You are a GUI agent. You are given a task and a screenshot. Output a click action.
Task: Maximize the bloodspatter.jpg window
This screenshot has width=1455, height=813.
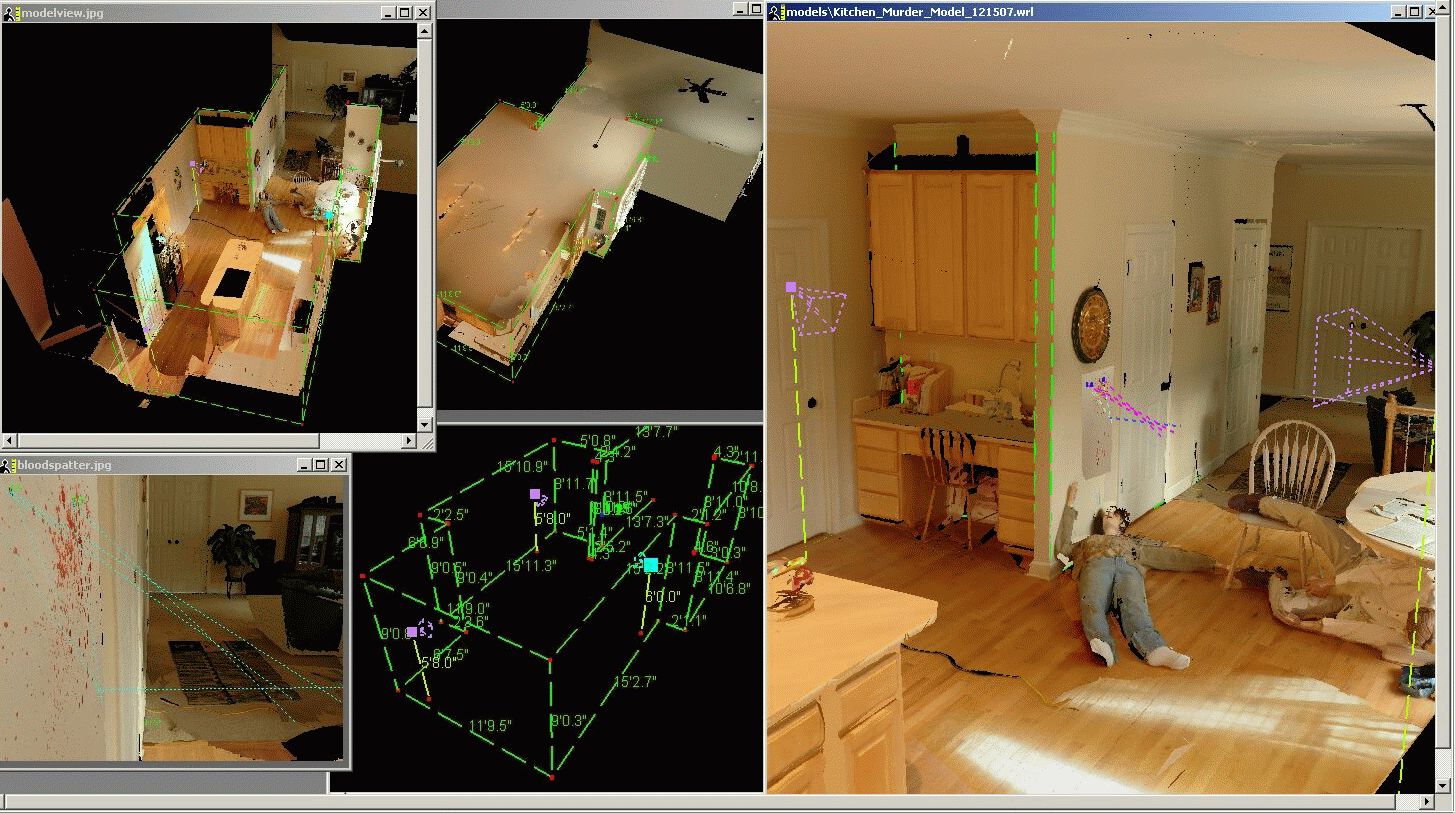point(320,465)
